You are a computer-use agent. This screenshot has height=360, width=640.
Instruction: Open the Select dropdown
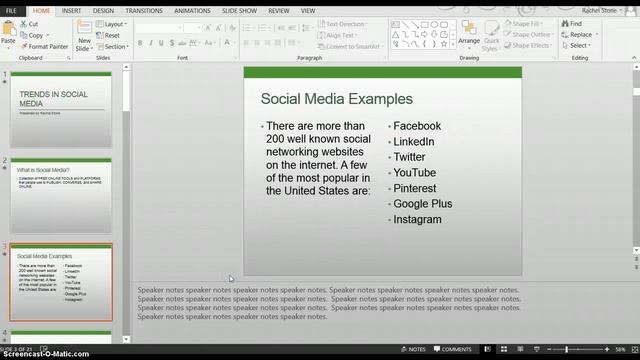point(576,46)
